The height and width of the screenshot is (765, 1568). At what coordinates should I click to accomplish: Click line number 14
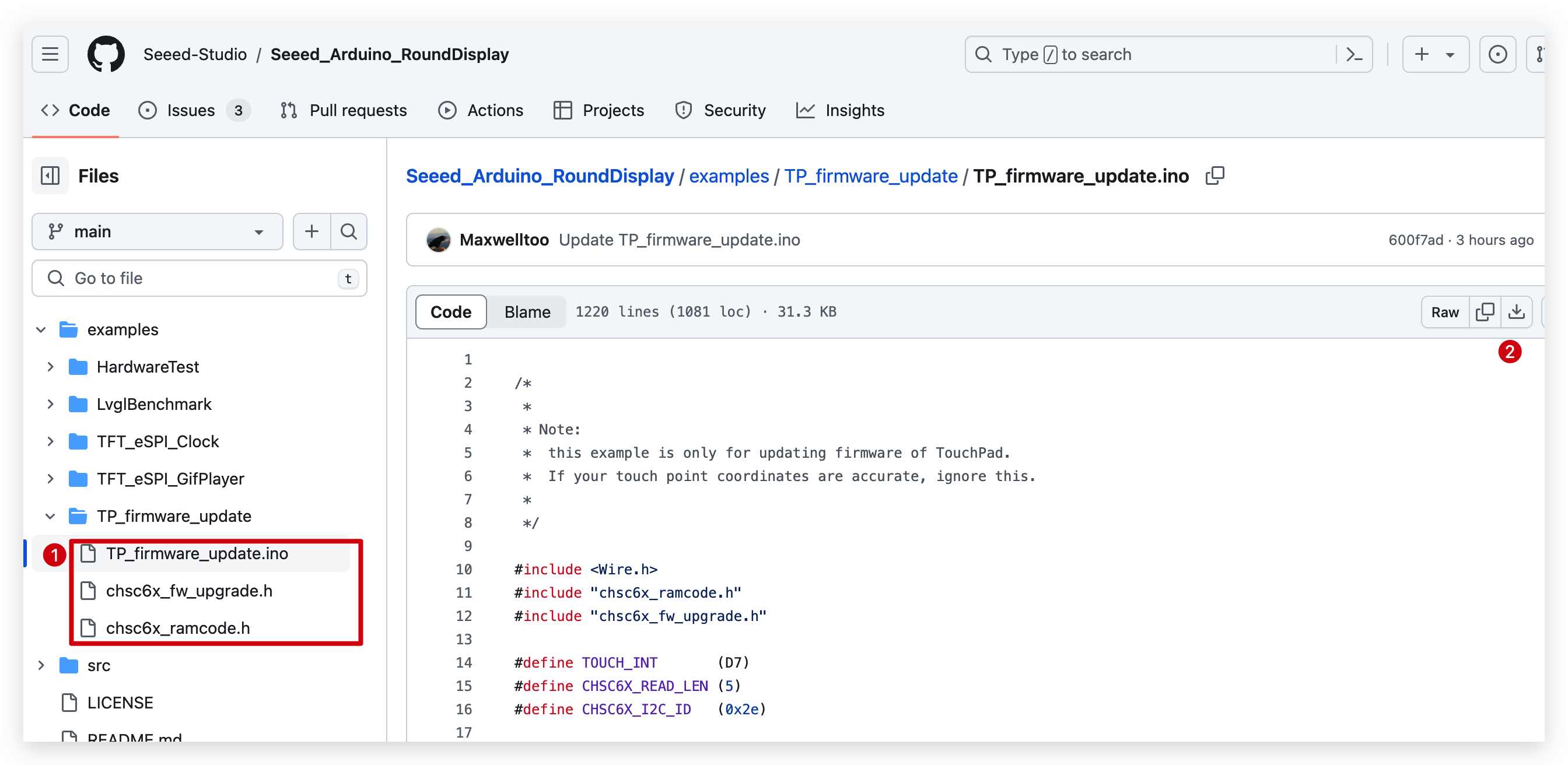tap(464, 662)
